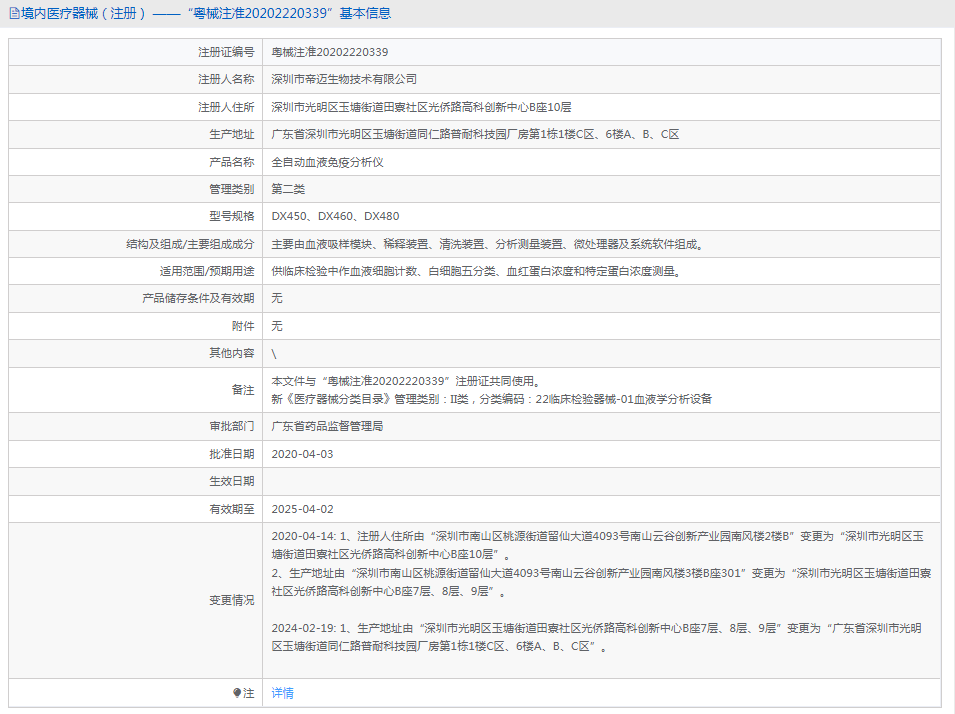
Task: Click the production address value starting 广东省深圳市
Action: pyautogui.click(x=475, y=135)
